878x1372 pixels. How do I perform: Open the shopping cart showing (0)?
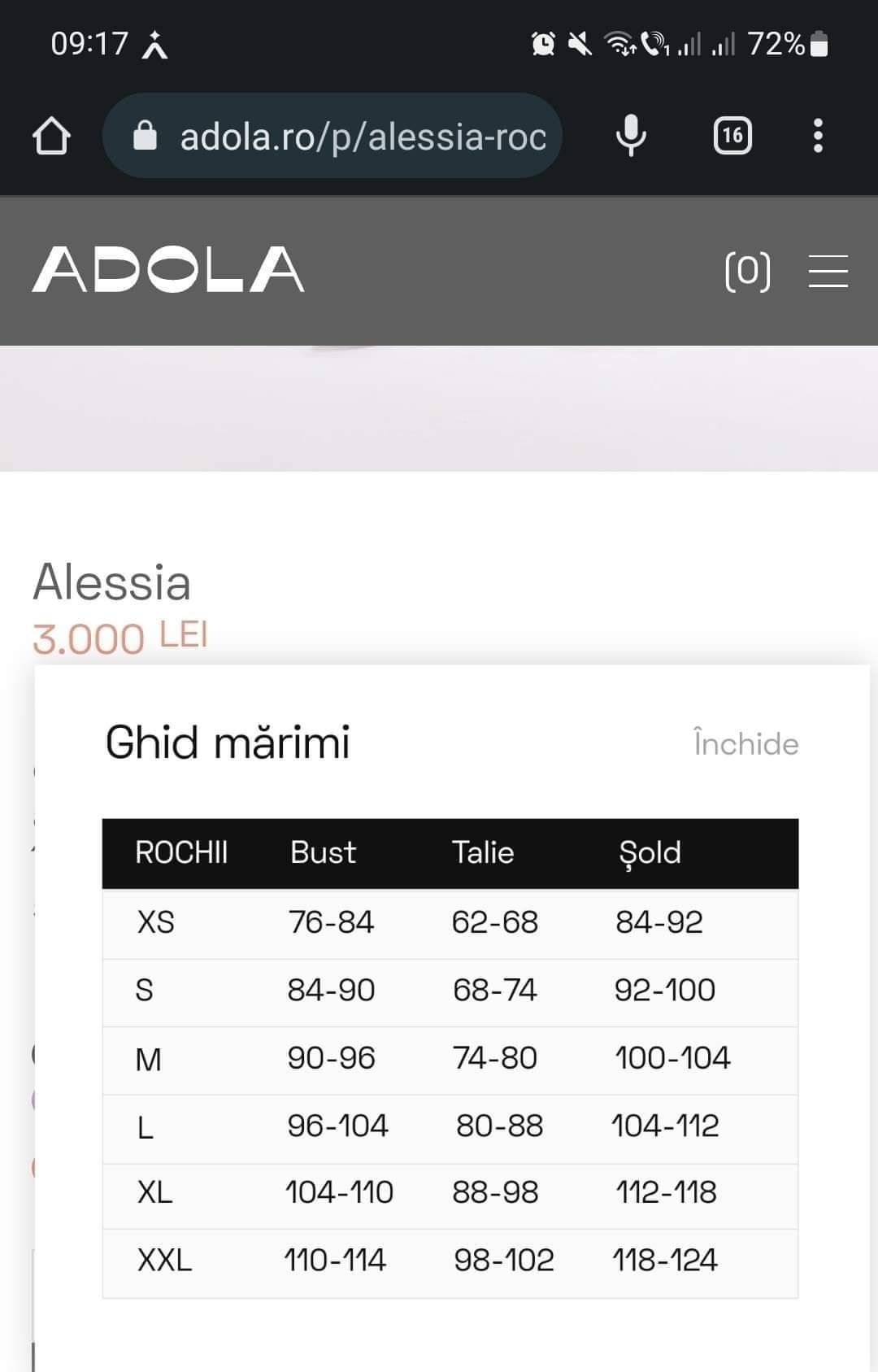[x=748, y=271]
